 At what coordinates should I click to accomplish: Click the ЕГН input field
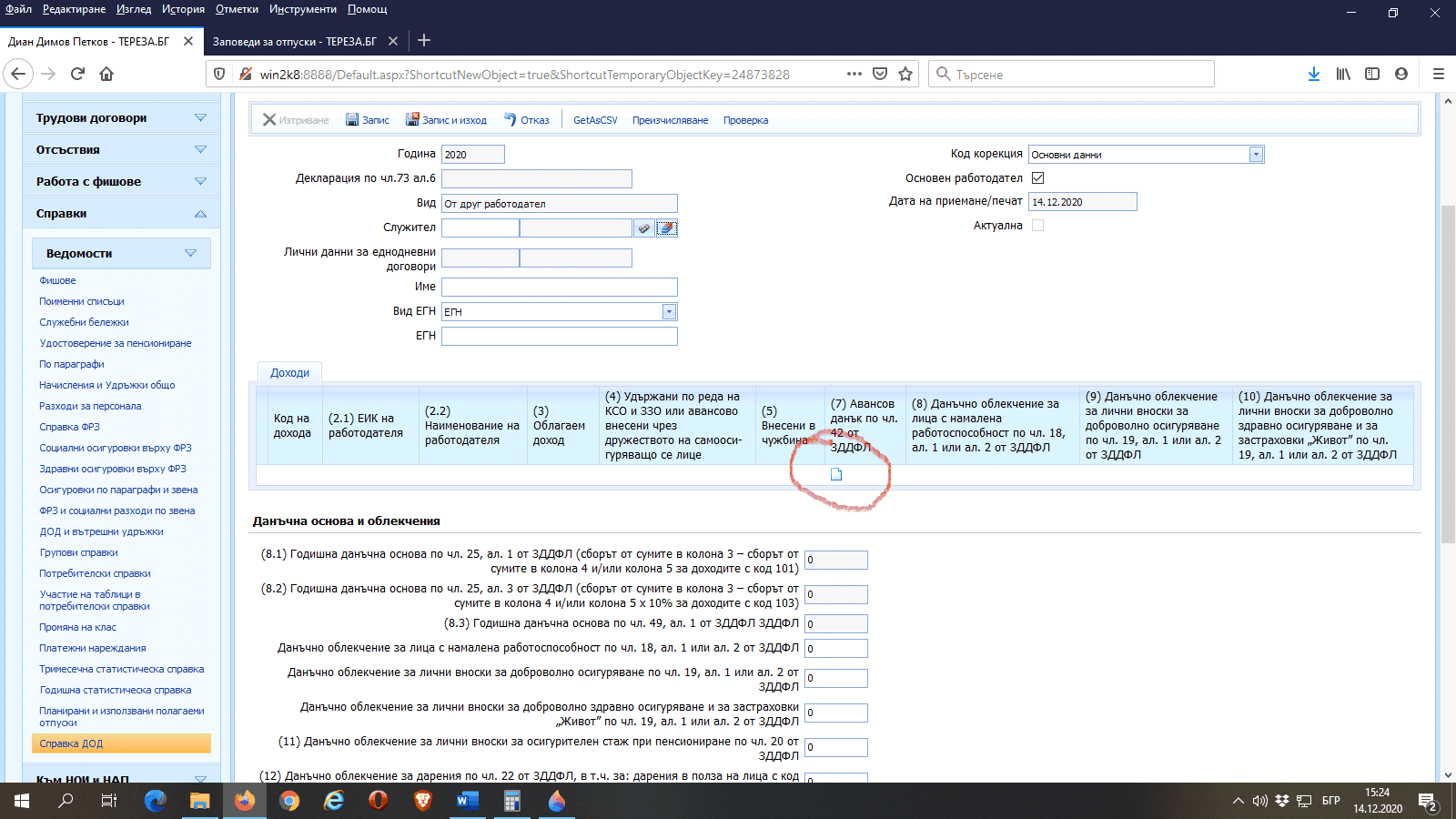pos(560,336)
